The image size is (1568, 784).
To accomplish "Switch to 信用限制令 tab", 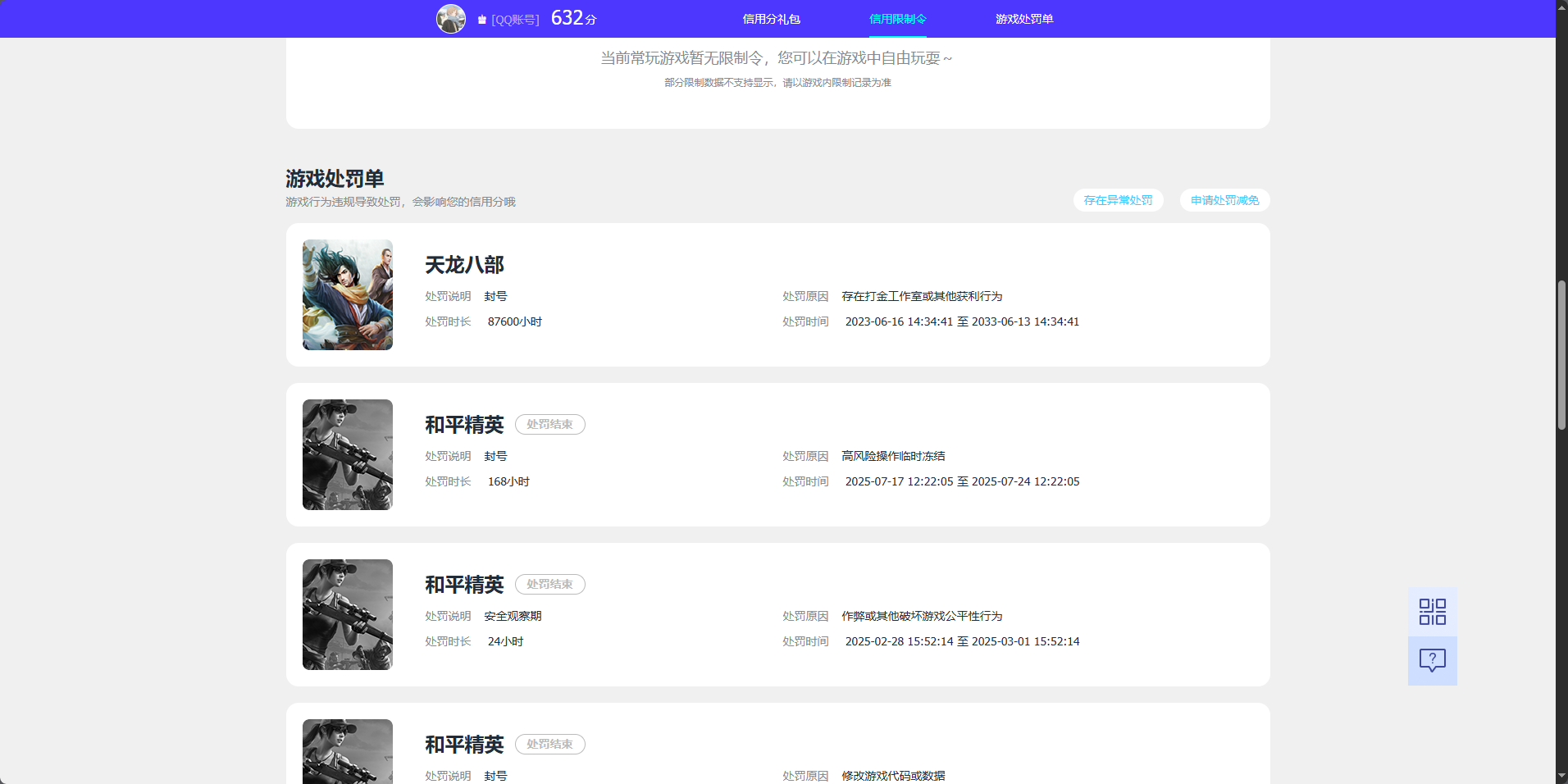I will 897,19.
